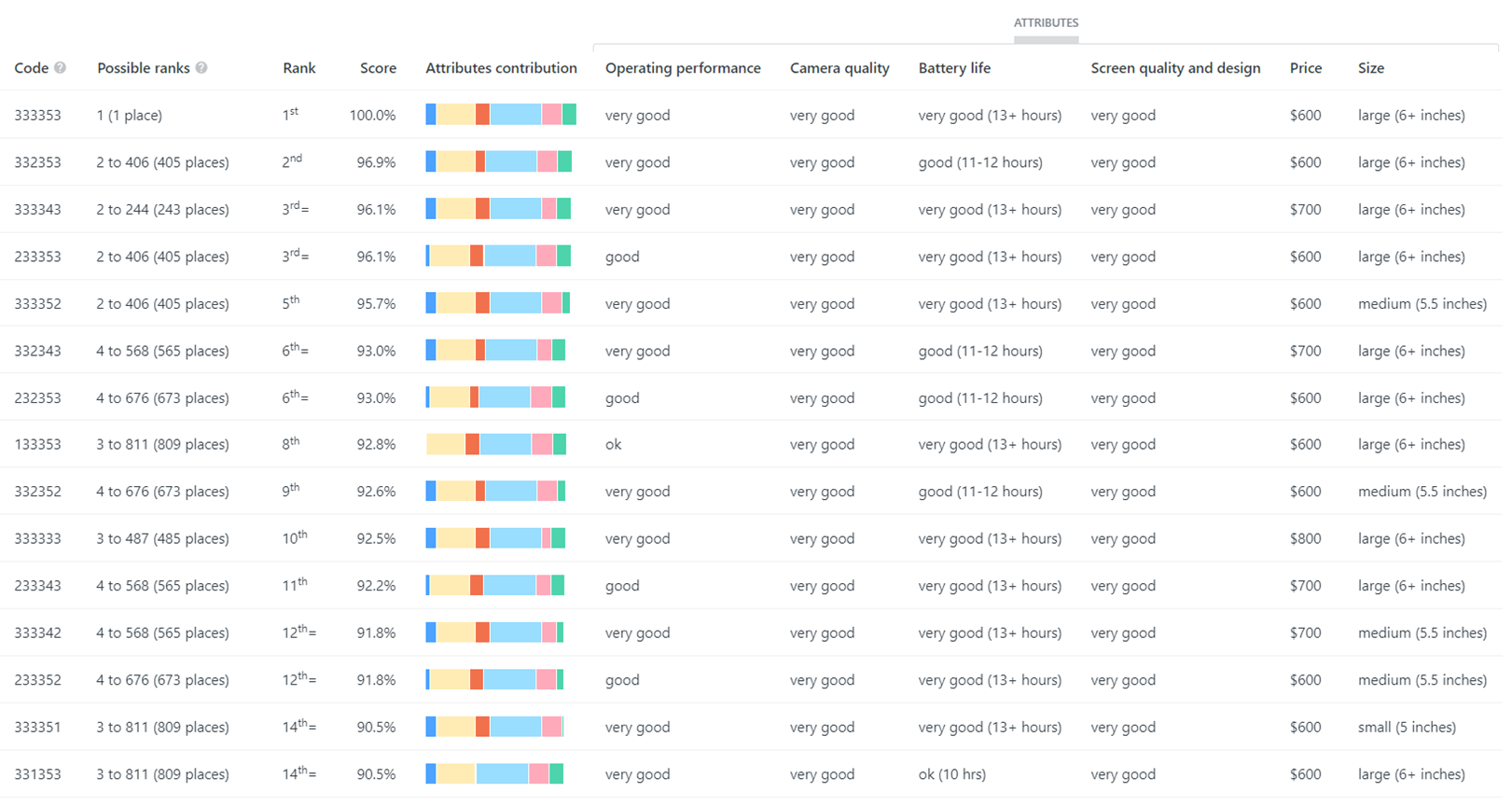The width and height of the screenshot is (1512, 806).
Task: Click the $800 price cell
Action: [1306, 539]
